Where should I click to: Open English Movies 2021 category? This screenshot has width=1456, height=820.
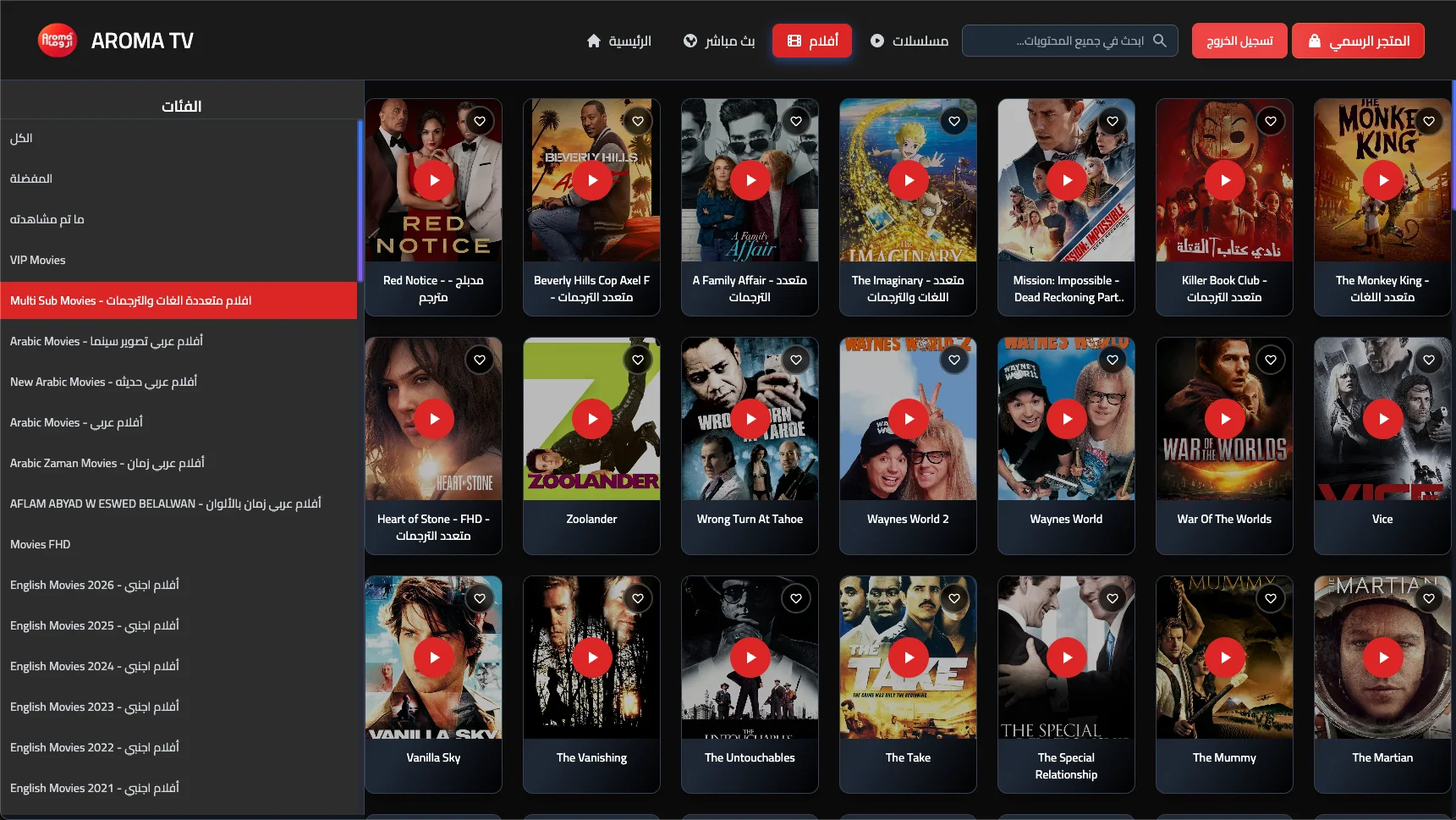coord(179,789)
